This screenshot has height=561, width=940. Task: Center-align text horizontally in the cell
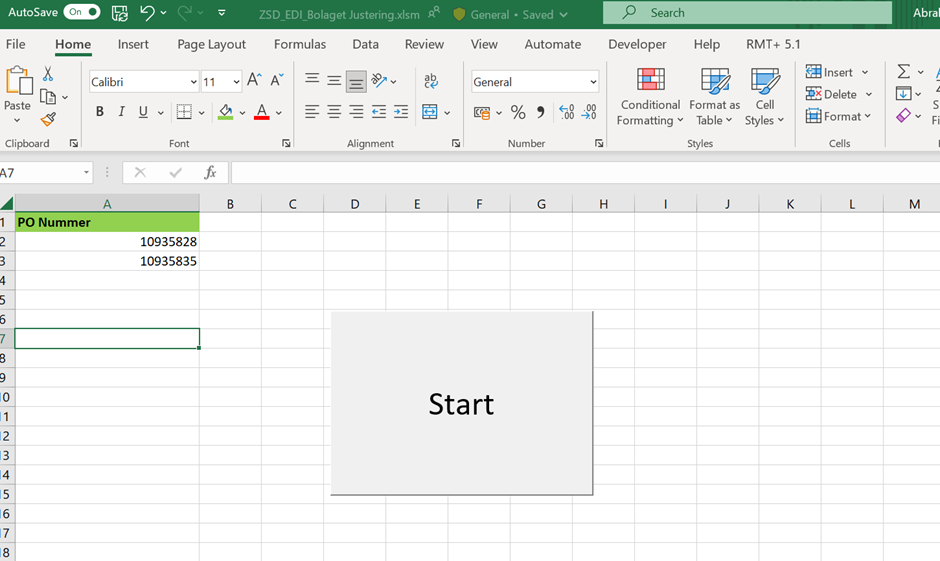click(334, 112)
